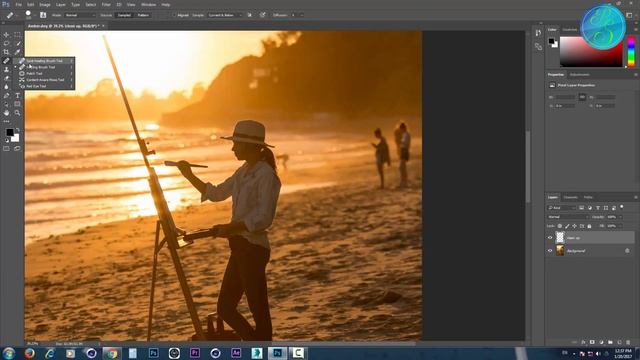This screenshot has width=640, height=360.
Task: Click the delete layer trash icon
Action: [628, 342]
